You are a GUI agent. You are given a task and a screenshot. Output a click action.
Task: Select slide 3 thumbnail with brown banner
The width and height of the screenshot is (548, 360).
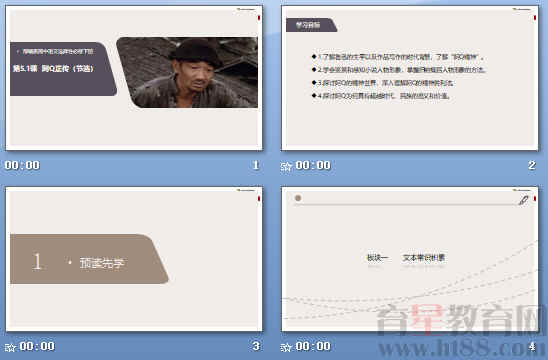134,259
